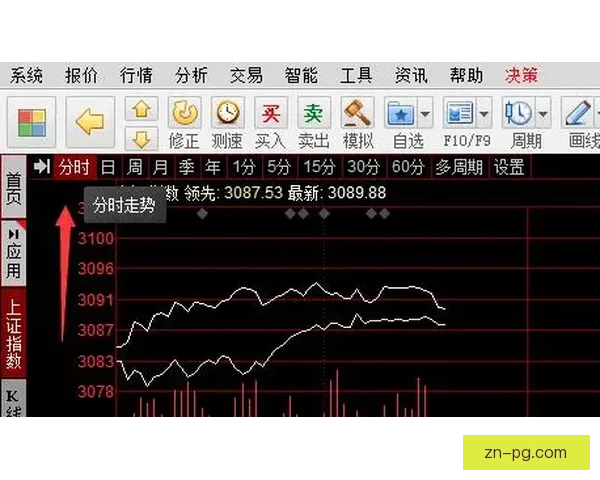Click the 3096 price axis label
The height and width of the screenshot is (480, 600).
point(96,269)
